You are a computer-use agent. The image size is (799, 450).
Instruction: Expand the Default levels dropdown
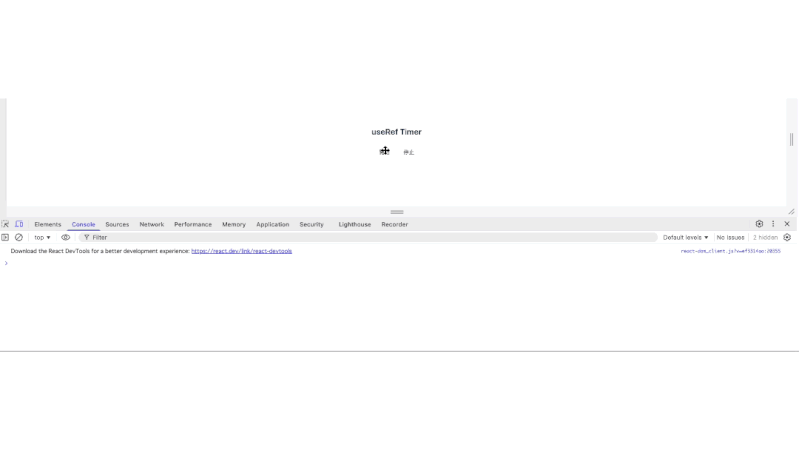[685, 237]
